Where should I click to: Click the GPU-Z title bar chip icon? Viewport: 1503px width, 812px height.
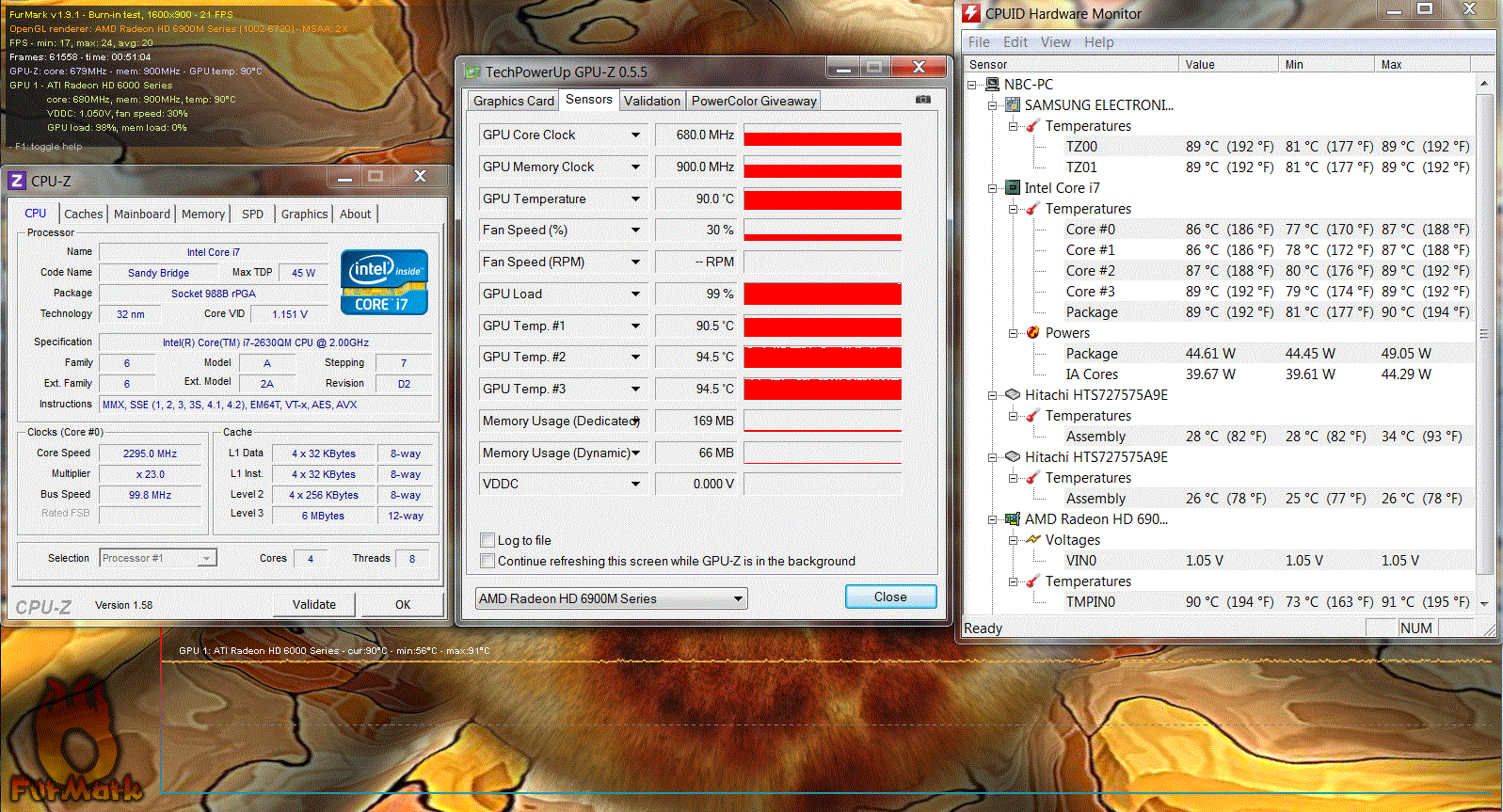(472, 72)
